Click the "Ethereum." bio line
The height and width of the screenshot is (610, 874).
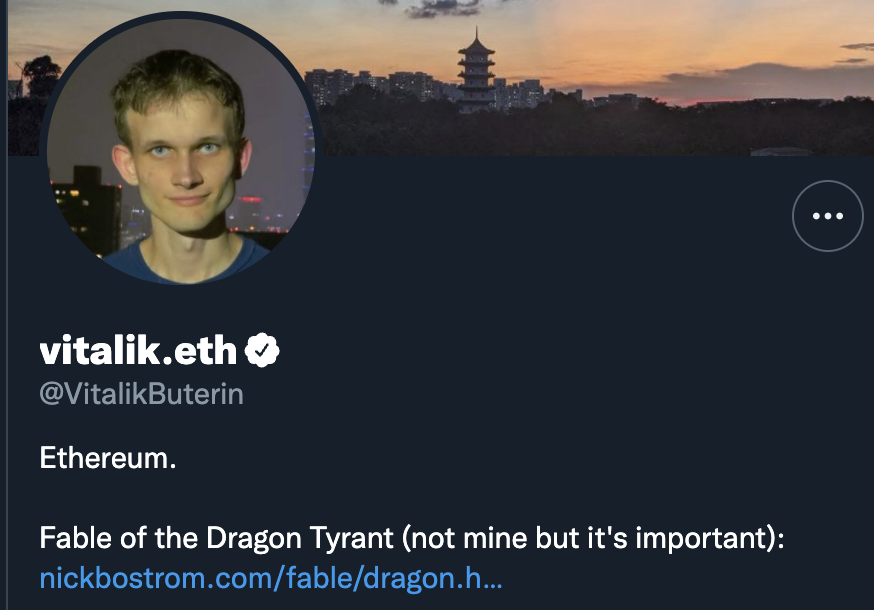[108, 460]
